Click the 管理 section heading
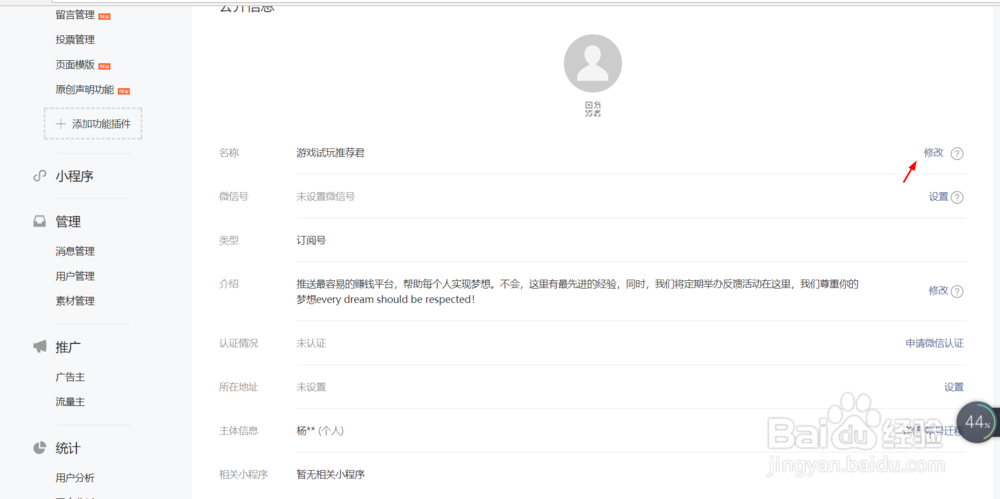The width and height of the screenshot is (1000, 499). (x=68, y=222)
